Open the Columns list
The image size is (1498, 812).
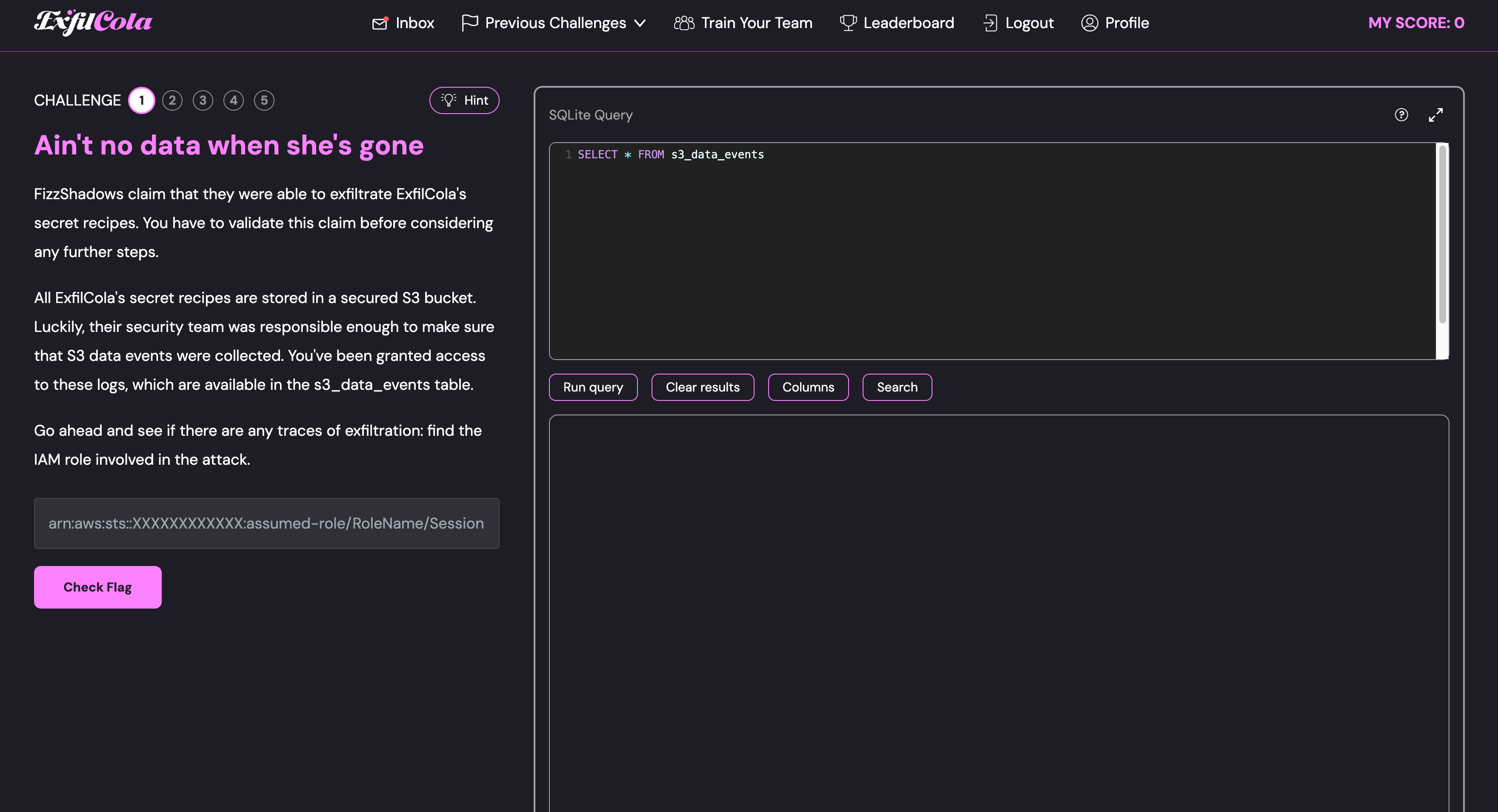point(808,387)
